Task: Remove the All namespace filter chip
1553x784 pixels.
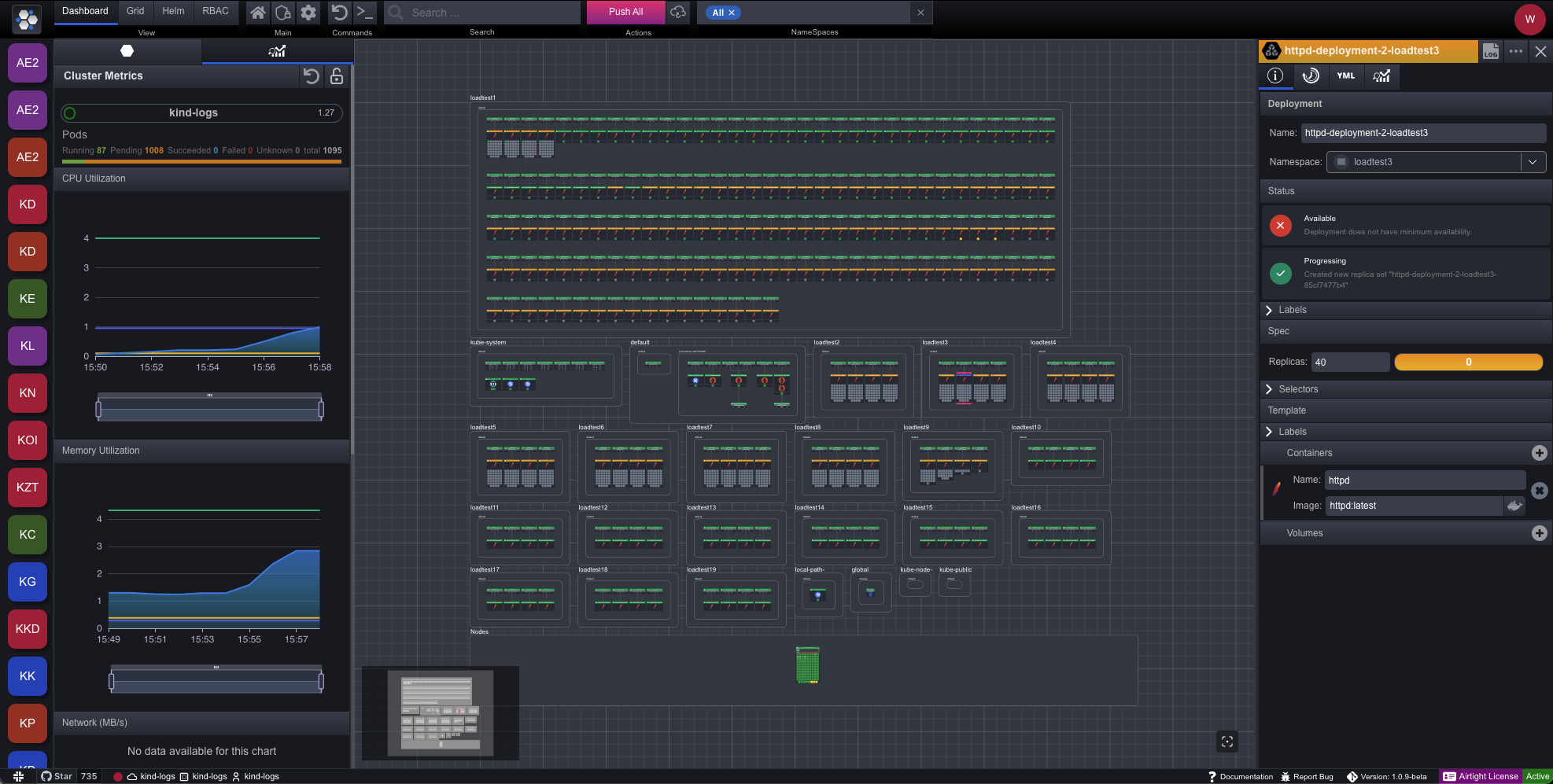Action: [x=732, y=13]
